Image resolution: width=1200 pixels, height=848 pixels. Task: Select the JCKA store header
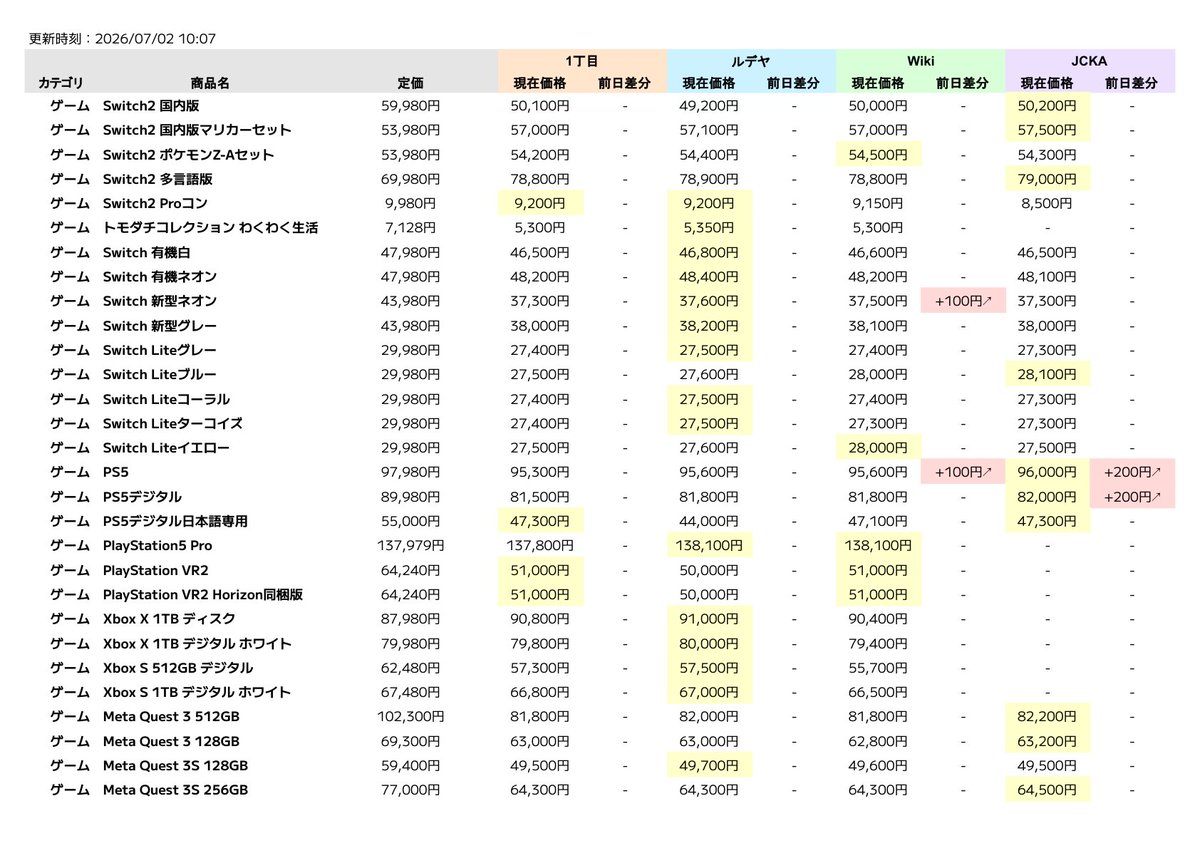(1089, 61)
